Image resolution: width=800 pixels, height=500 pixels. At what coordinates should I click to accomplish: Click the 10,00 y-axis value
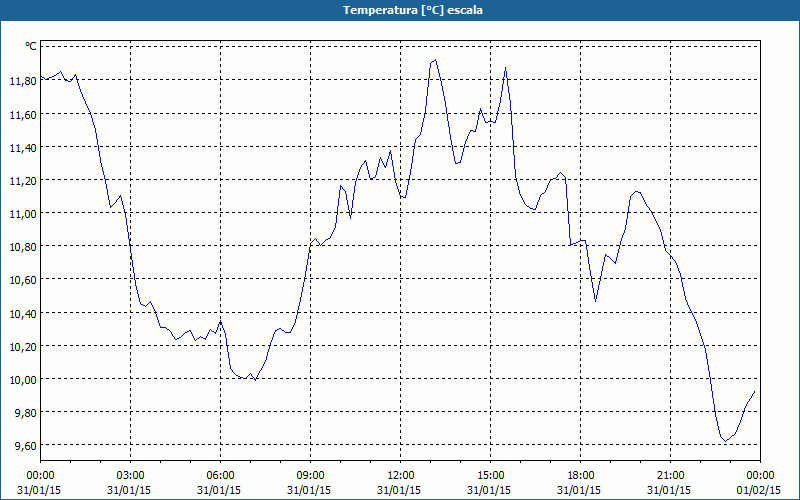click(23, 380)
